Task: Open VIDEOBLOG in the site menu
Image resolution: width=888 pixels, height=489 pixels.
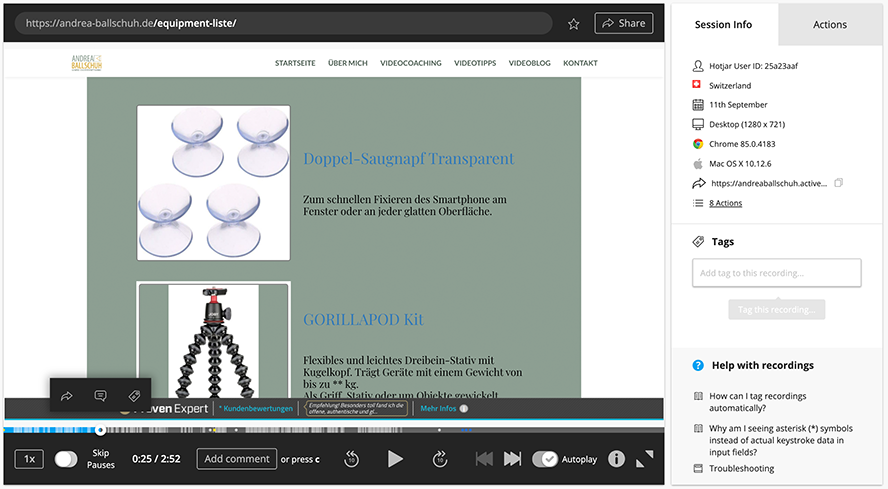Action: pos(530,63)
